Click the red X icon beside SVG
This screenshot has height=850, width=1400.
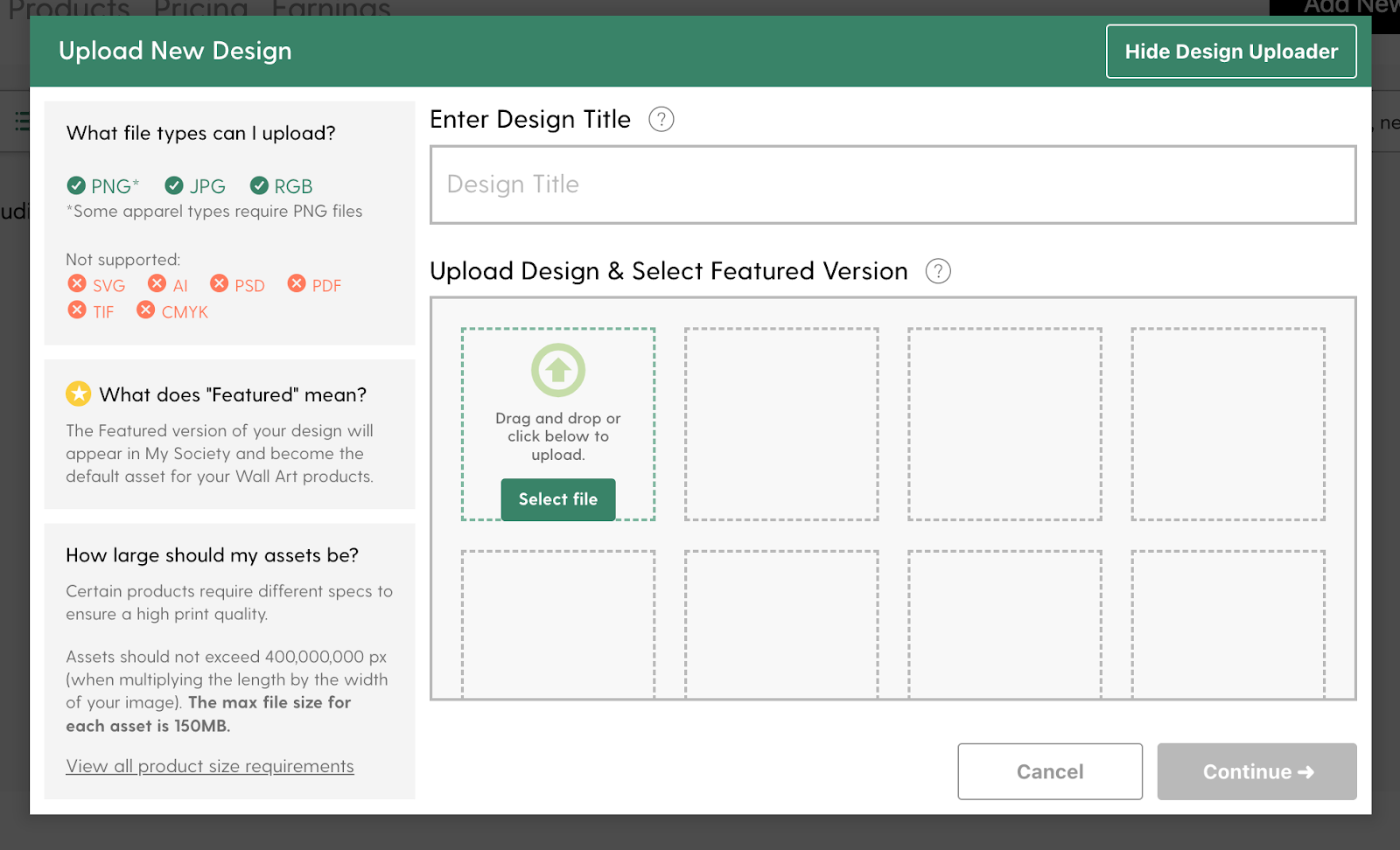tap(77, 283)
